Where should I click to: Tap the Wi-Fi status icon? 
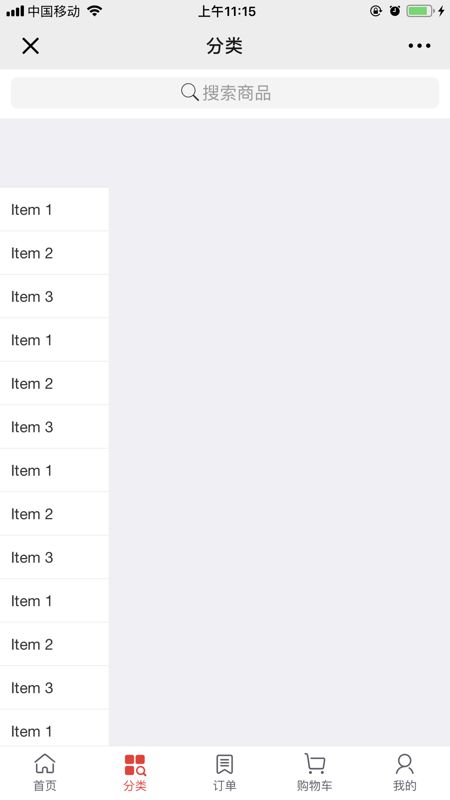click(x=94, y=11)
